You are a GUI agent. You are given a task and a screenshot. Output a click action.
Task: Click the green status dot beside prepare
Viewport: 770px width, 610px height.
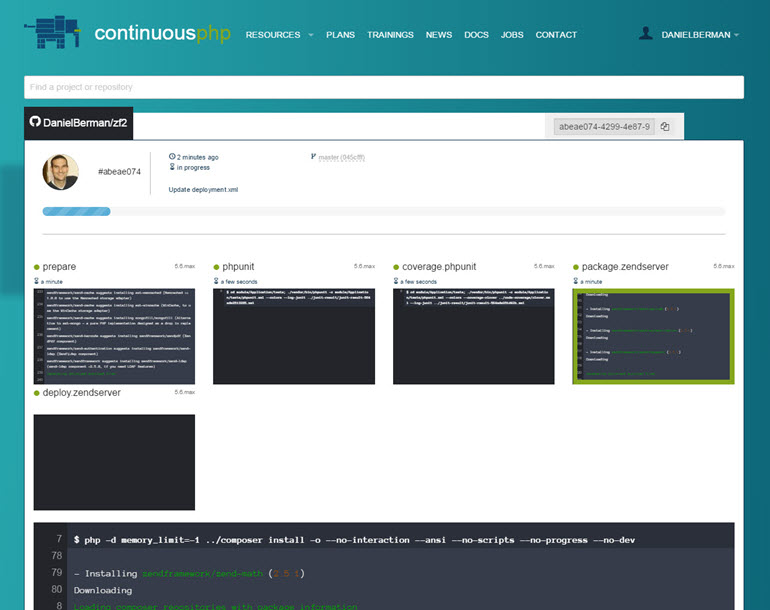(37, 268)
